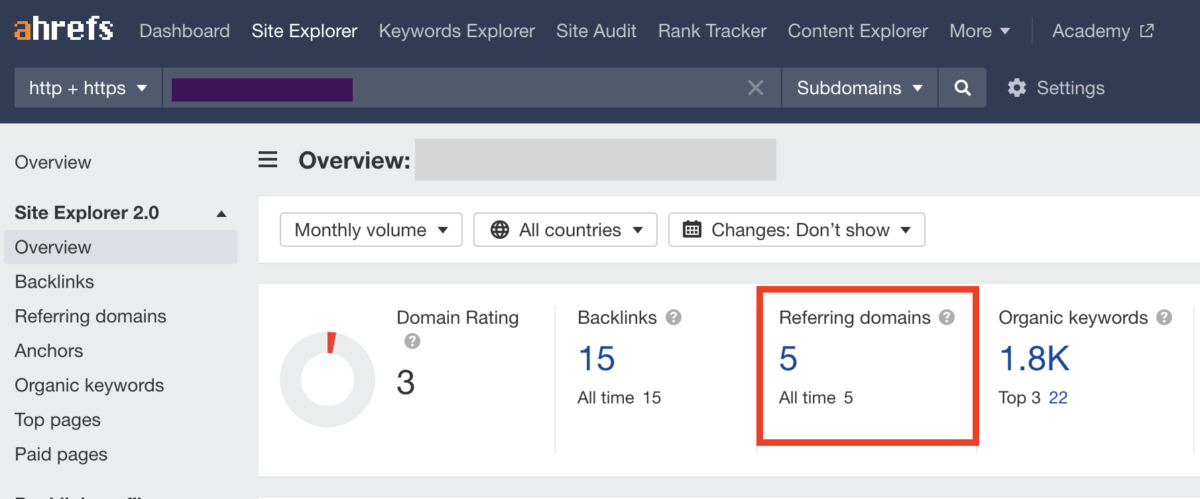Image resolution: width=1200 pixels, height=499 pixels.
Task: Click the top sidebar Overview link
Action: tap(53, 162)
